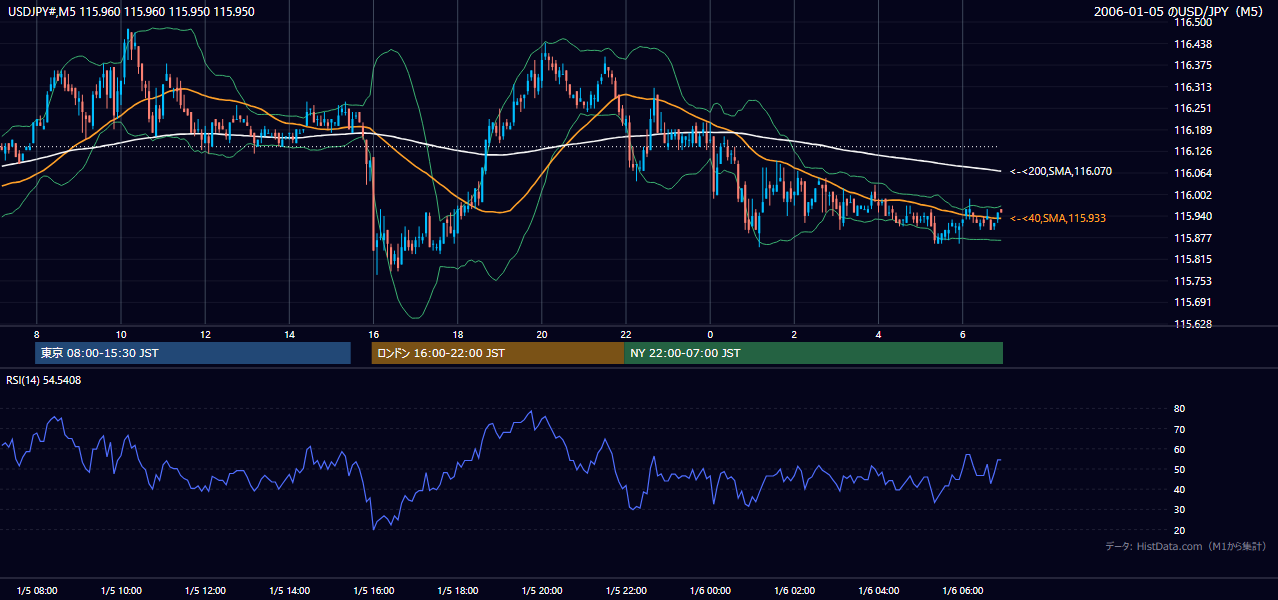
Task: Click the 116.064 price axis label
Action: pyautogui.click(x=1191, y=173)
